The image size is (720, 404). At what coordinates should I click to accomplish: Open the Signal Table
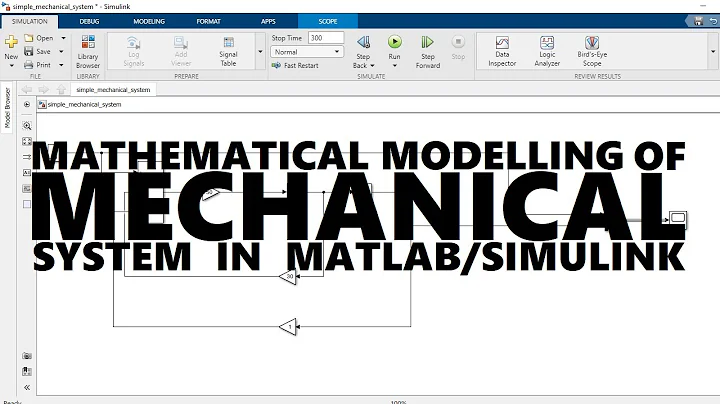228,51
